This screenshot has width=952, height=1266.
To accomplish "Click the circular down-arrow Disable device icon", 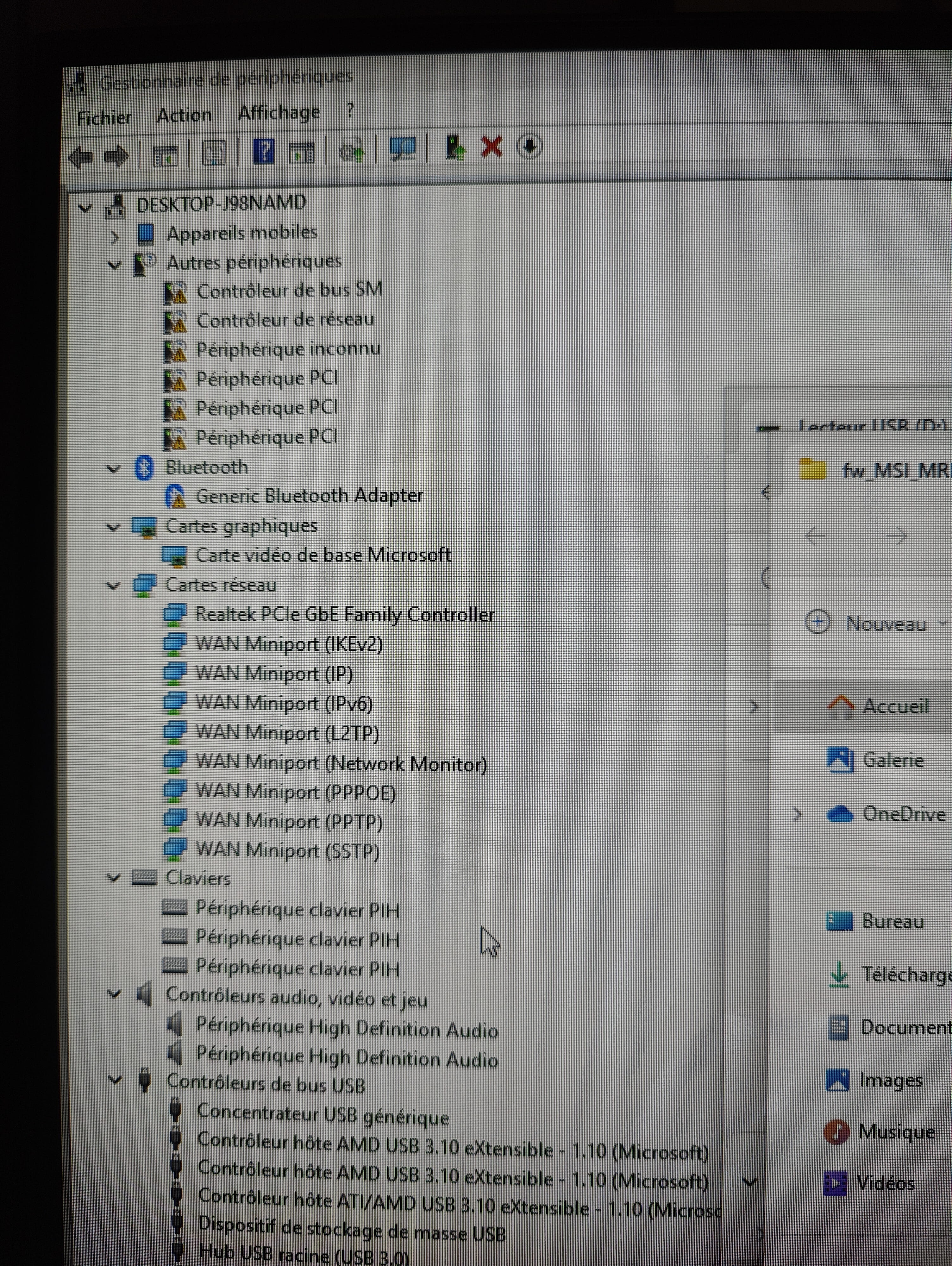I will tap(529, 146).
